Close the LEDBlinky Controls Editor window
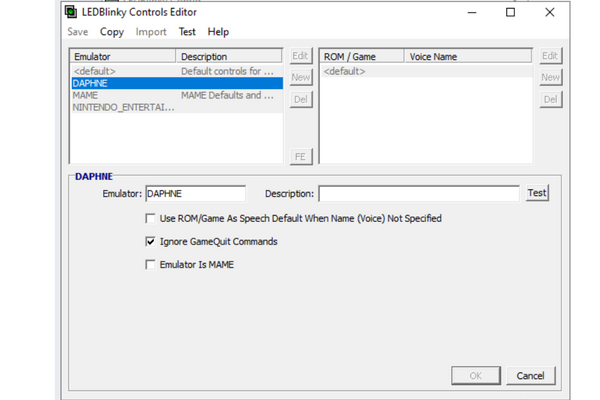Viewport: 600px width, 400px height. click(x=550, y=12)
